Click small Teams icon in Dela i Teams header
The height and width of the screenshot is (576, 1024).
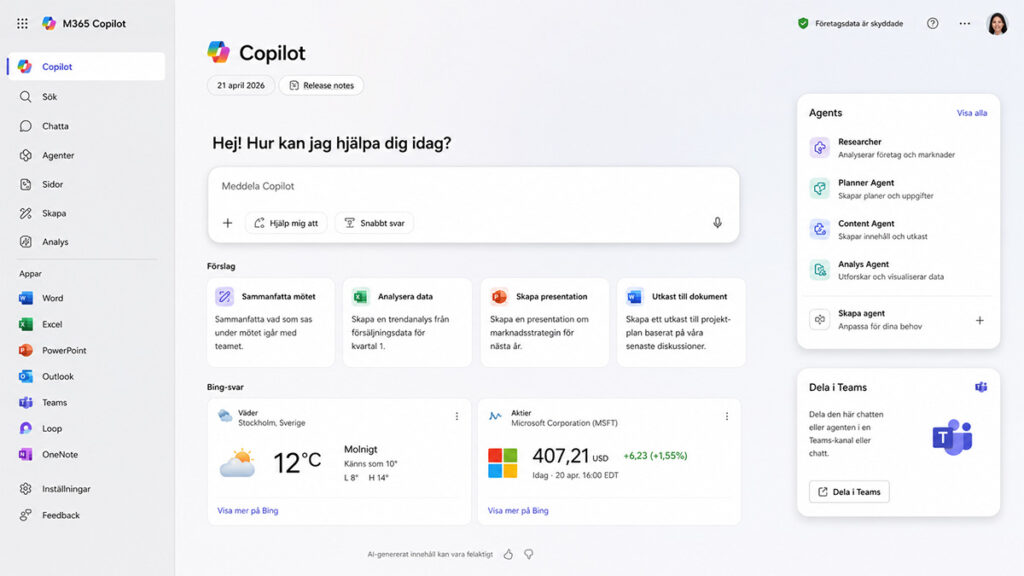(981, 387)
